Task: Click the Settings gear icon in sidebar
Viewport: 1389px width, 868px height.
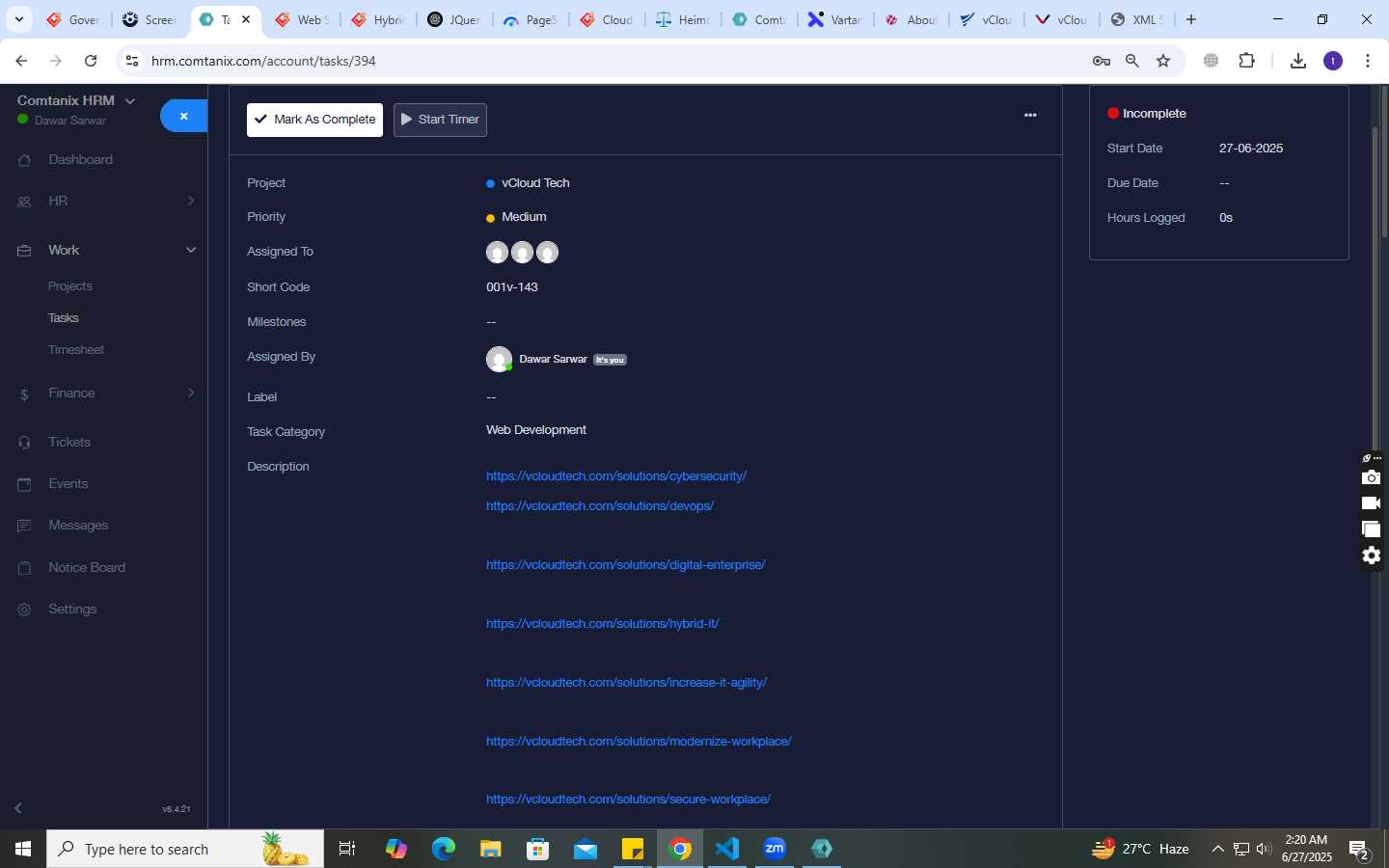Action: [24, 610]
